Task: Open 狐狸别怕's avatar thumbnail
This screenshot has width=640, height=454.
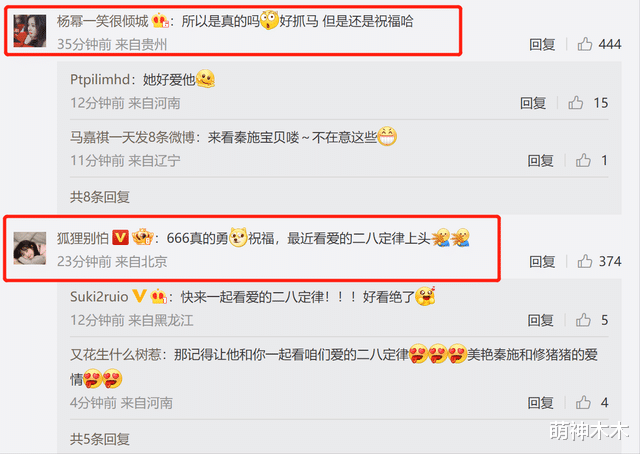Action: click(30, 248)
